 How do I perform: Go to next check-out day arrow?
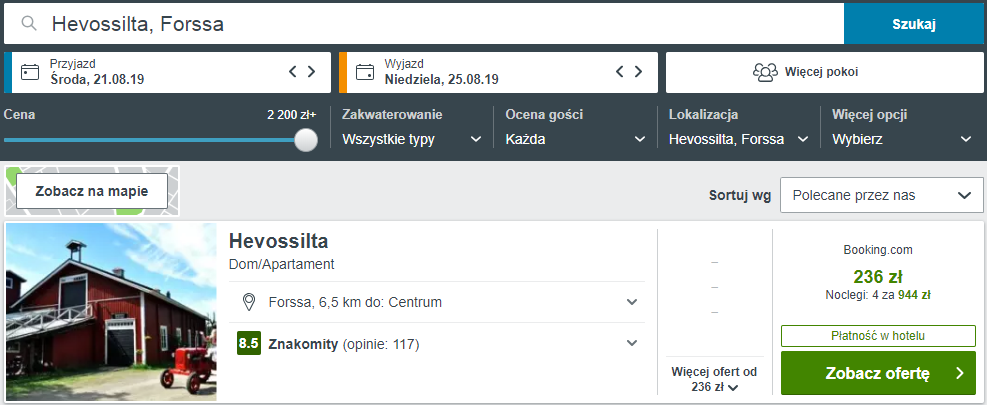pos(638,71)
